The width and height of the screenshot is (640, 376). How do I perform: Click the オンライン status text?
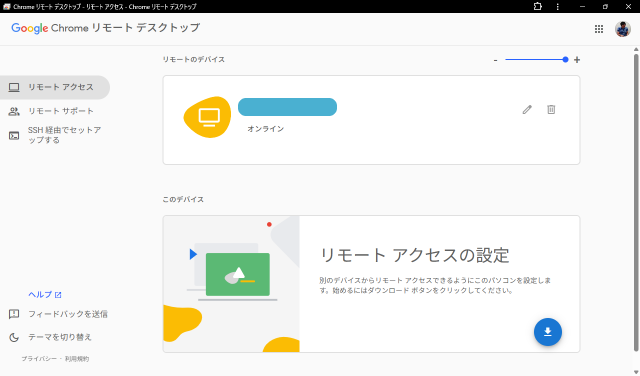(x=265, y=129)
